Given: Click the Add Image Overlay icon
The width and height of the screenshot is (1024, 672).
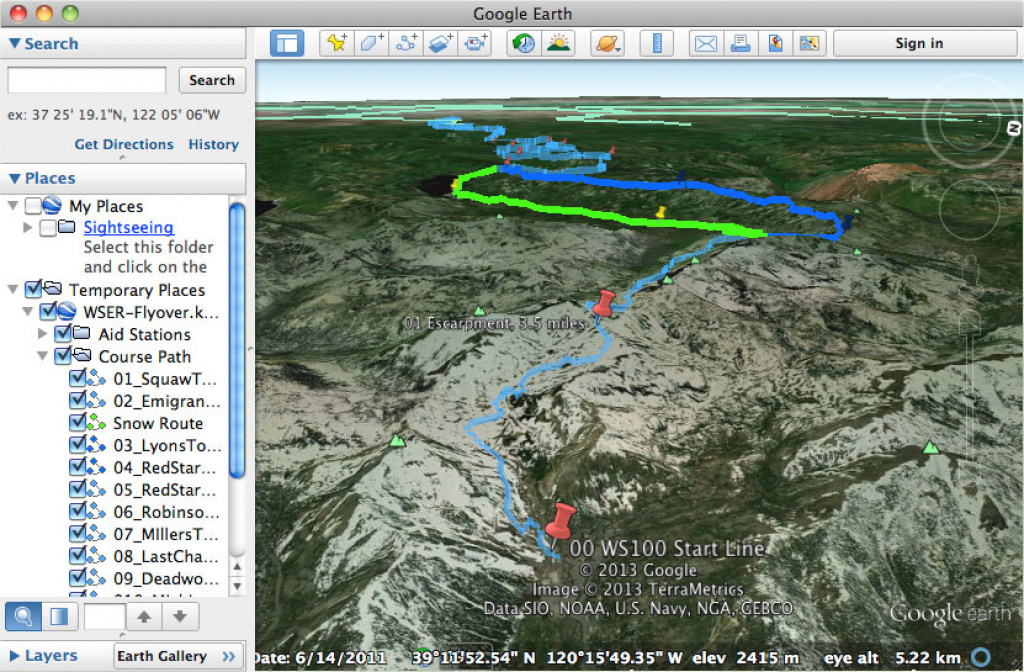Looking at the screenshot, I should click(x=441, y=43).
